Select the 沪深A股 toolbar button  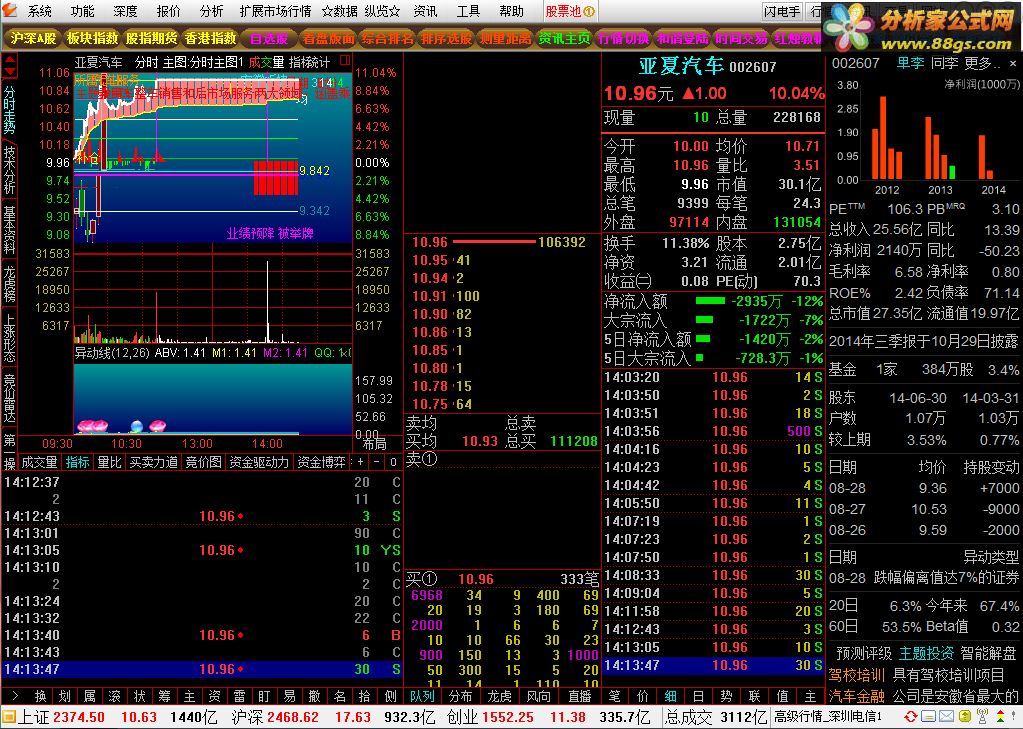coord(33,38)
